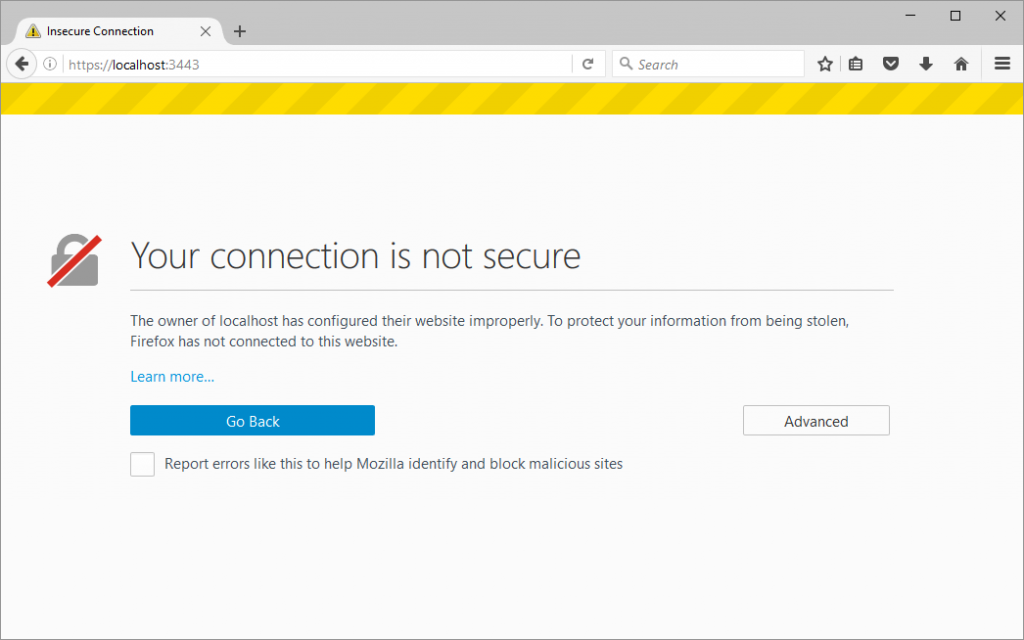
Task: Bookmark this page with star icon
Action: tap(825, 64)
